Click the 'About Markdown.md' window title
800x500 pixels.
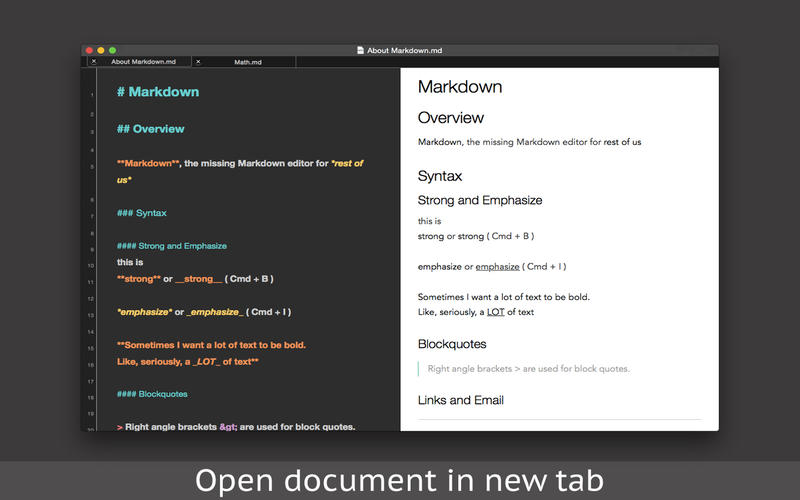[x=405, y=50]
